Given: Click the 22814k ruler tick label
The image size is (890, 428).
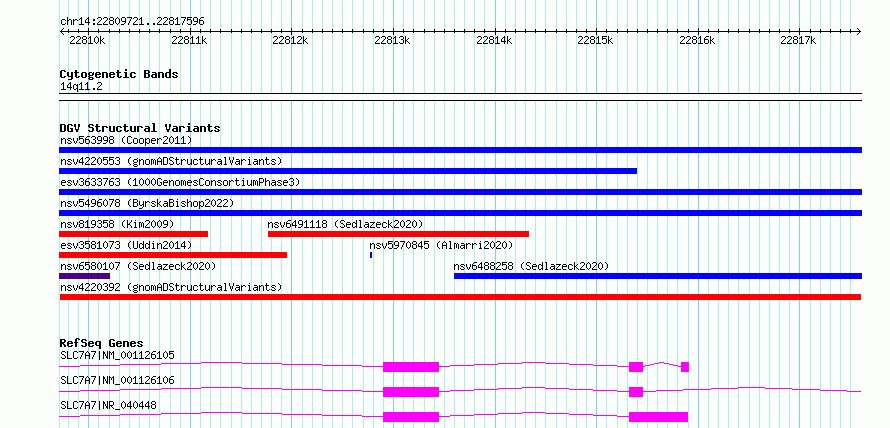Looking at the screenshot, I should click(x=494, y=40).
